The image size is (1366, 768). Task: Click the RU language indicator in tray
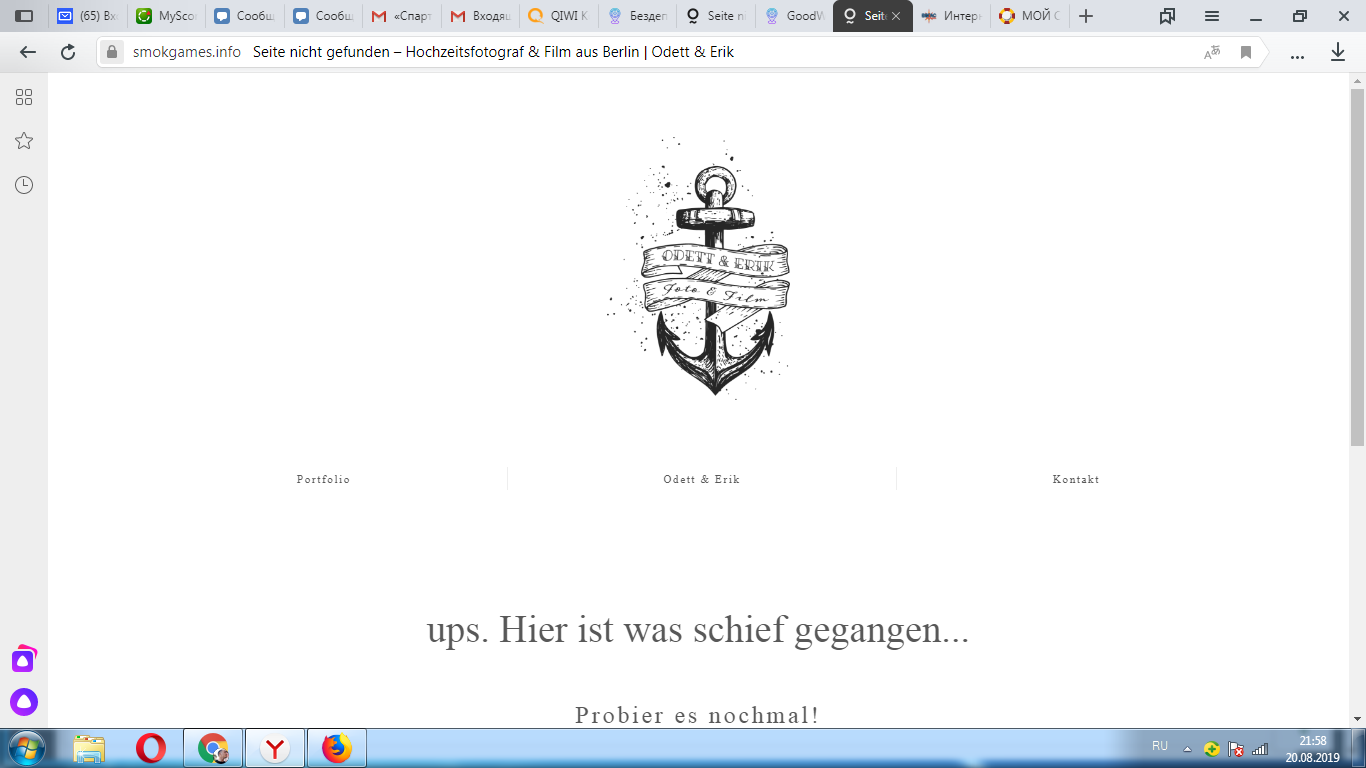pos(1160,746)
